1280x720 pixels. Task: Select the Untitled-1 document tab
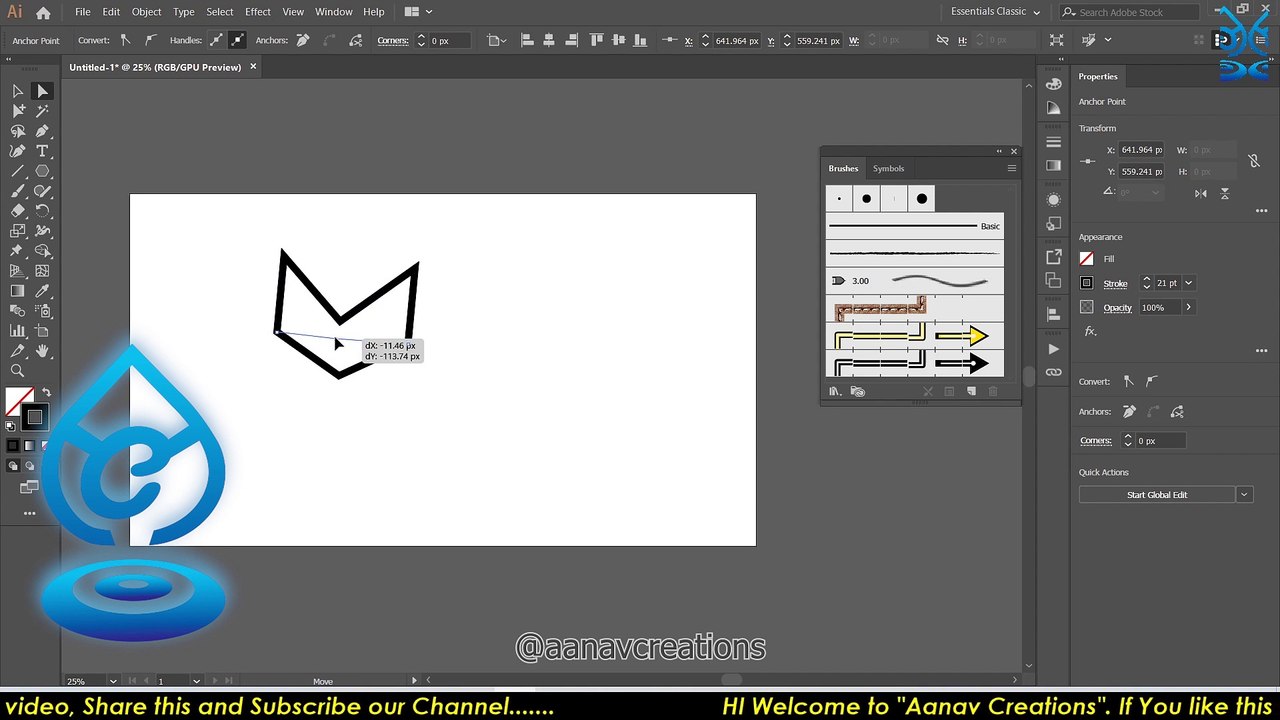(x=155, y=67)
